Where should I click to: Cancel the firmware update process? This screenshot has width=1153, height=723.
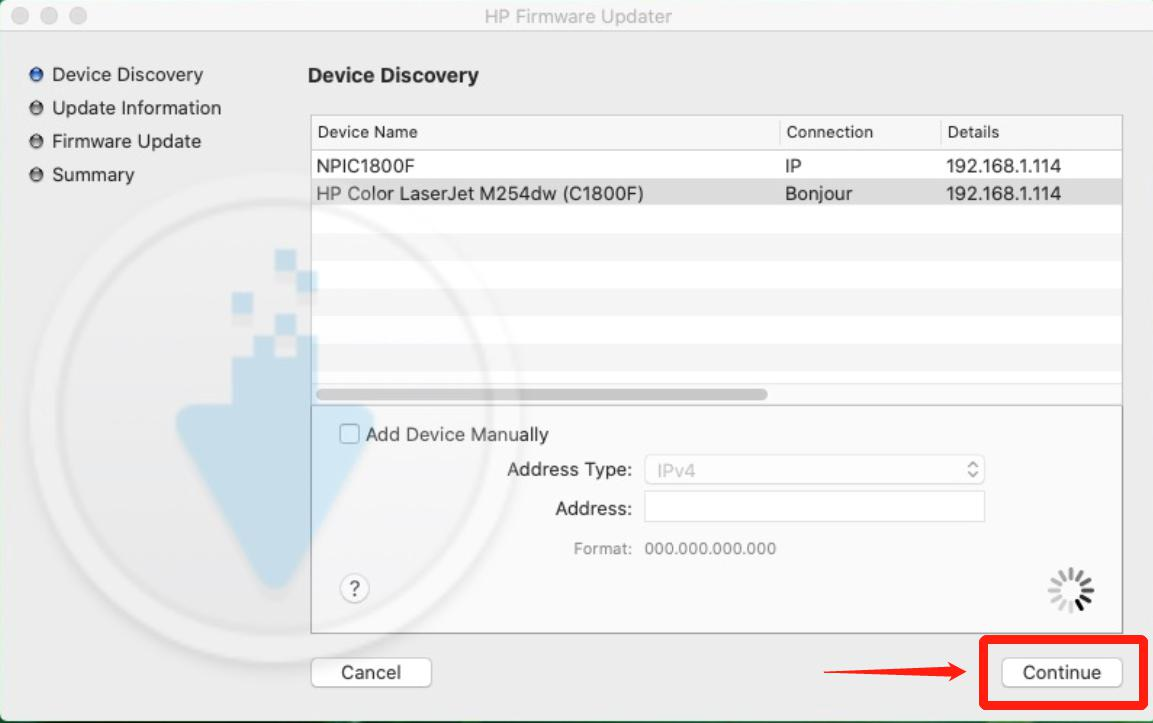(371, 672)
